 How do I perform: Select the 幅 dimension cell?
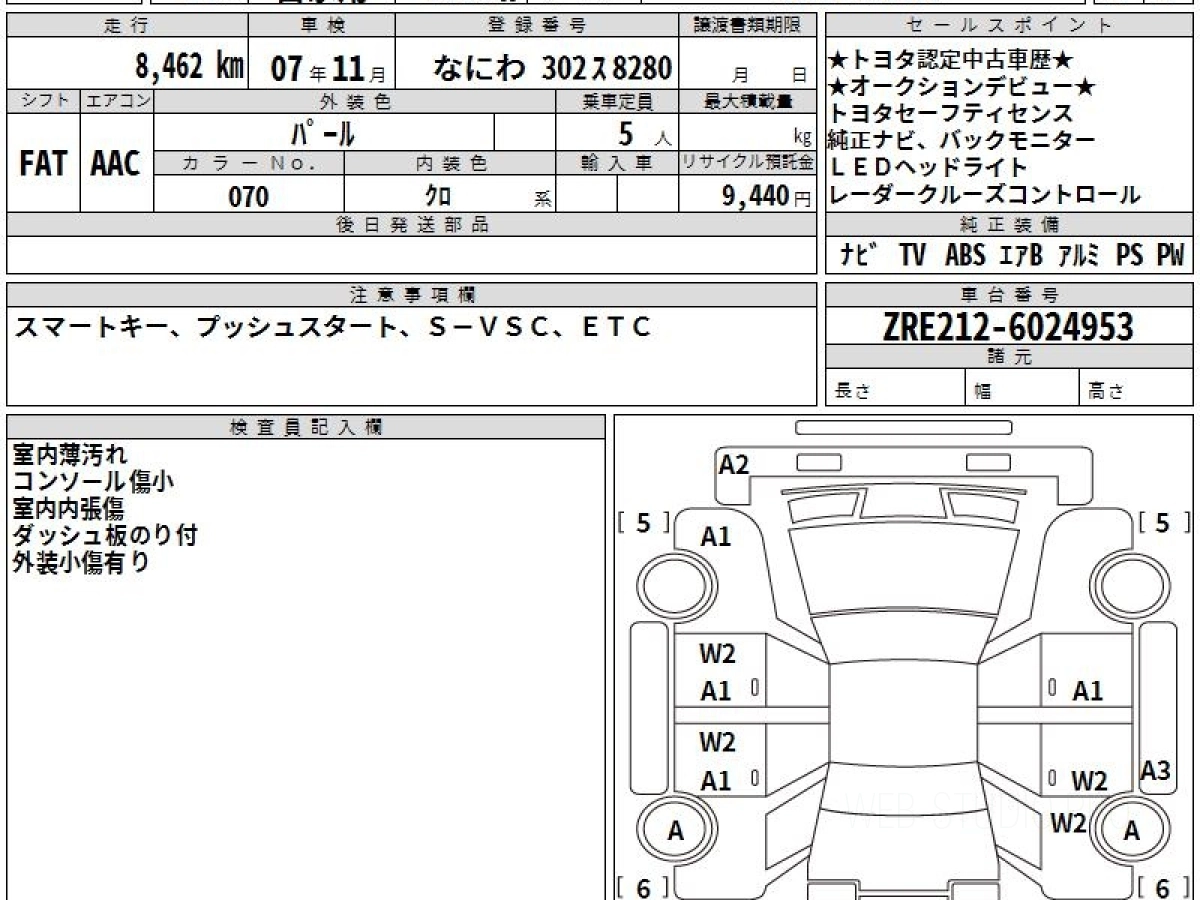point(1022,388)
